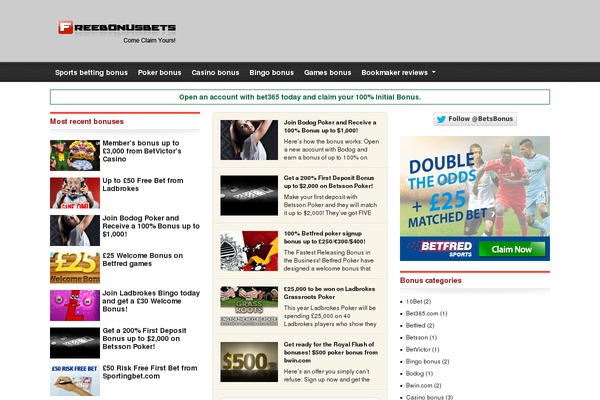600x400 pixels.
Task: Click the Ladbrokes free bet thumbnail
Action: (x=75, y=193)
